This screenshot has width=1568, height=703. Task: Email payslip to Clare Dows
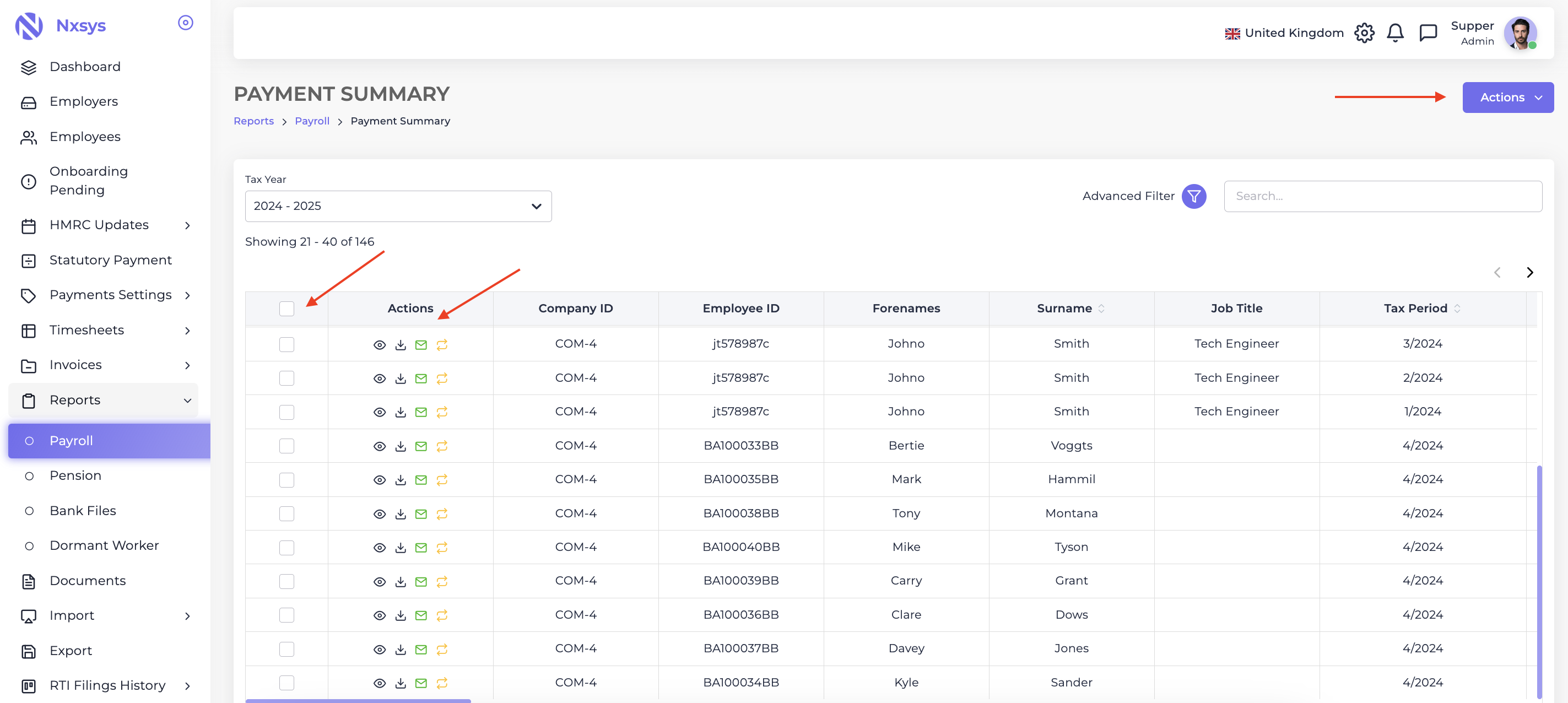click(x=421, y=616)
